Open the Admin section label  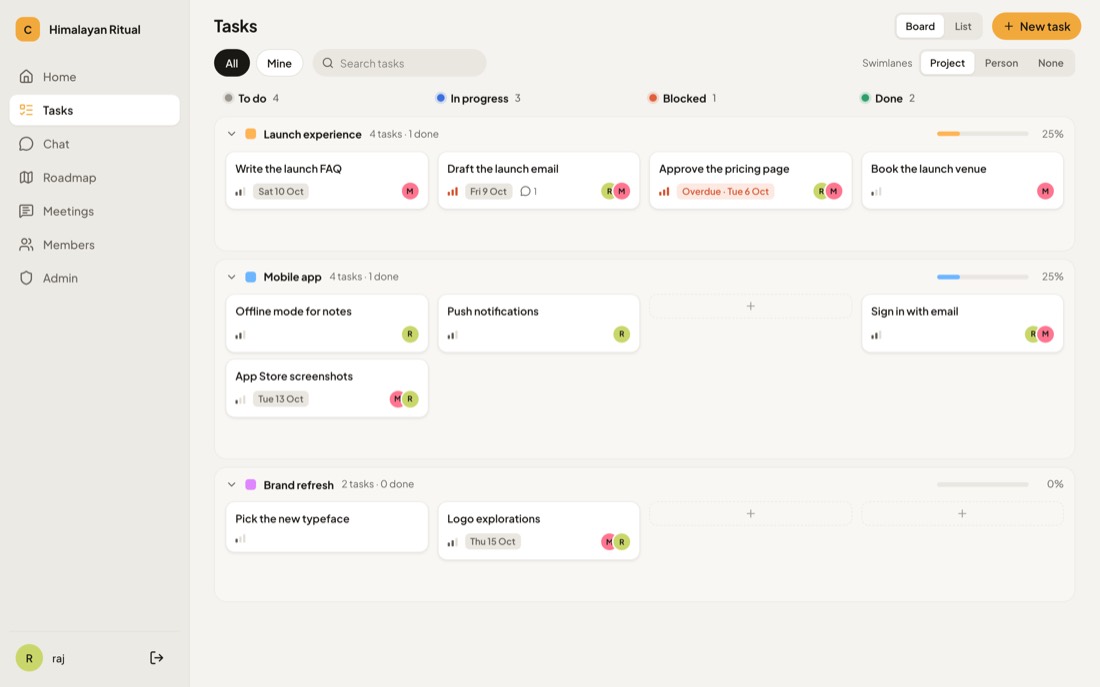click(x=60, y=279)
